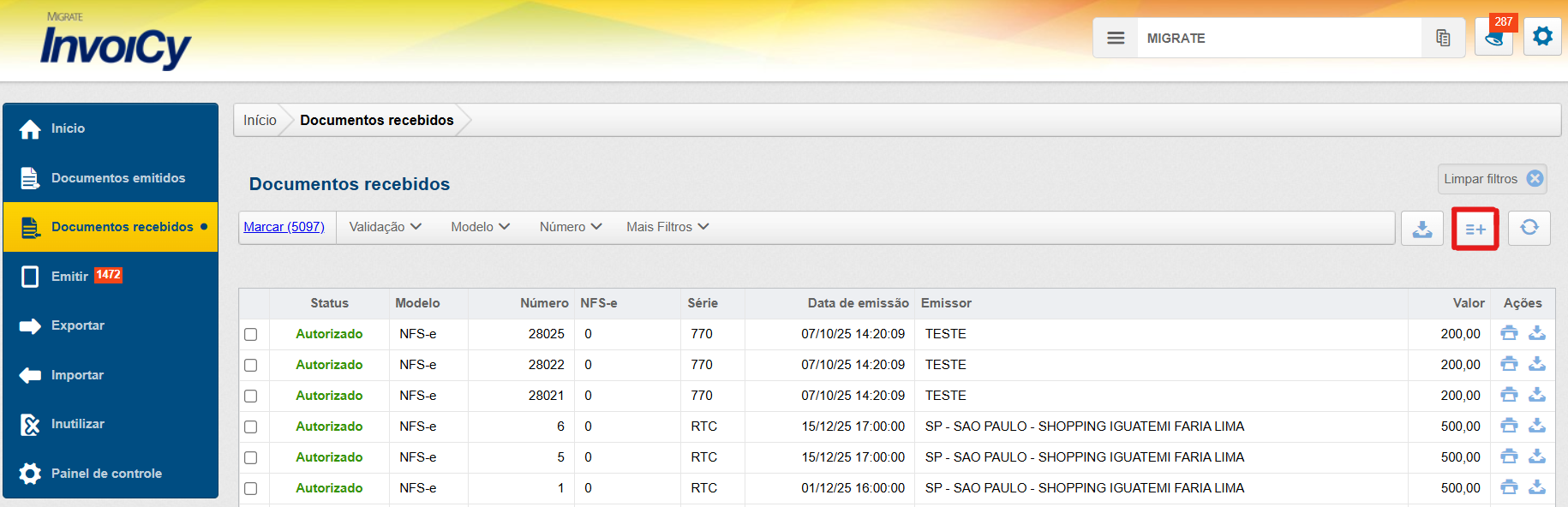Click the add-columns list icon highlighted in red
This screenshot has height=507, width=1568.
point(1475,229)
